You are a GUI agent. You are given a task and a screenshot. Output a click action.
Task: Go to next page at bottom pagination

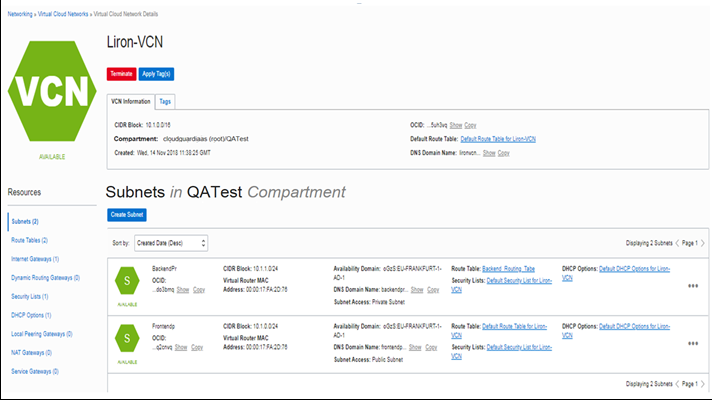click(702, 384)
